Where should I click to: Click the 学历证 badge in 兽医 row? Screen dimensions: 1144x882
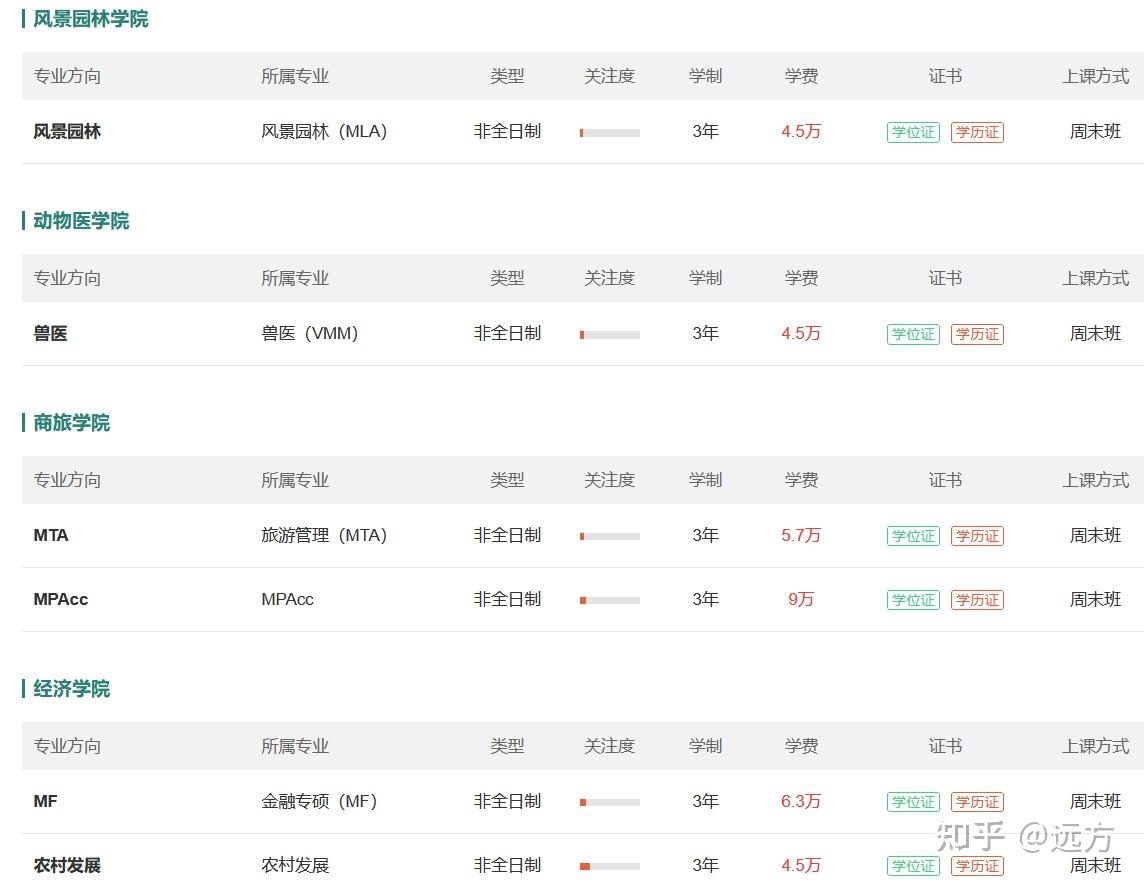coord(977,334)
